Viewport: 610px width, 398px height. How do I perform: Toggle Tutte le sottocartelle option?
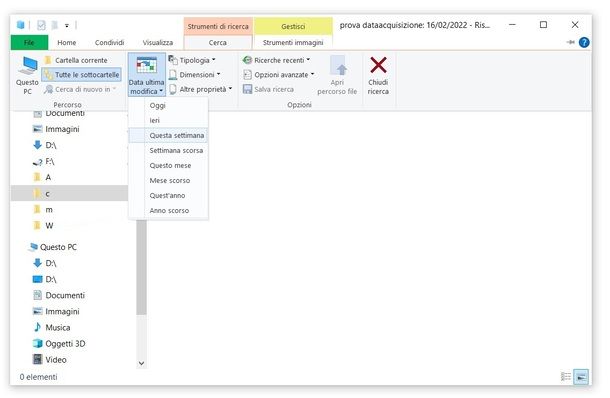(82, 75)
